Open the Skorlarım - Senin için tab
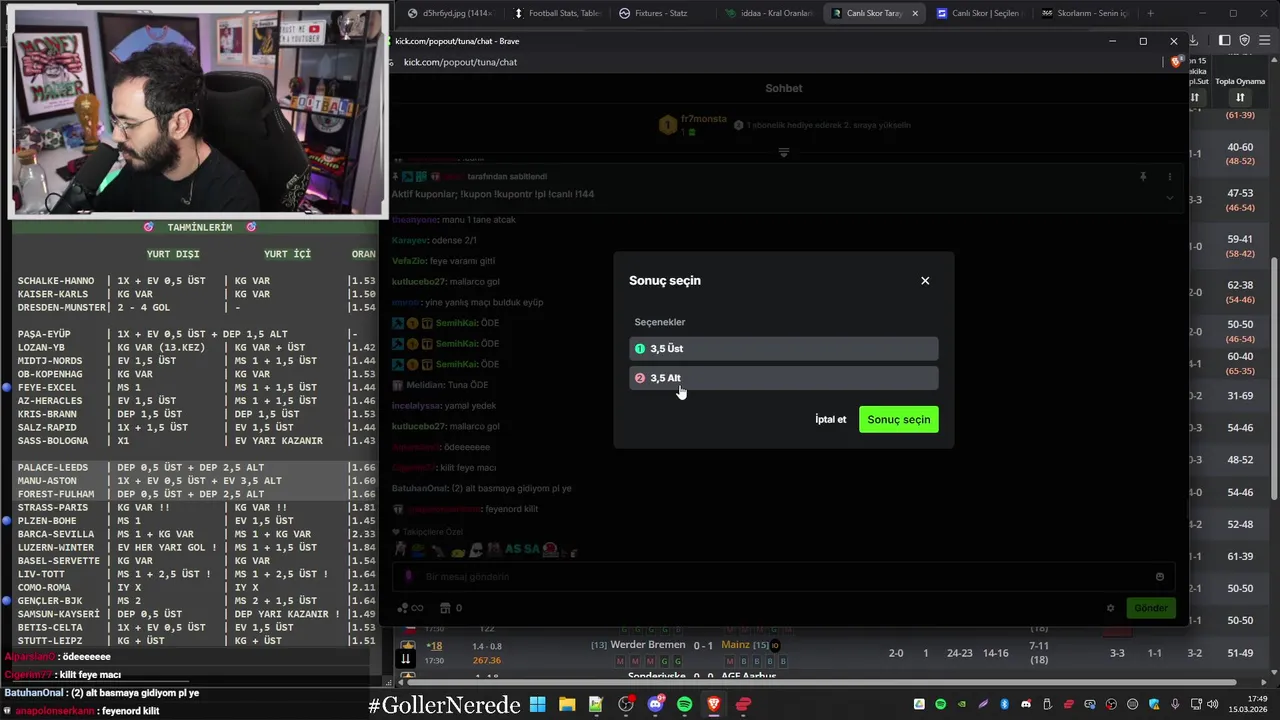Viewport: 1280px width, 720px height. (1084, 13)
